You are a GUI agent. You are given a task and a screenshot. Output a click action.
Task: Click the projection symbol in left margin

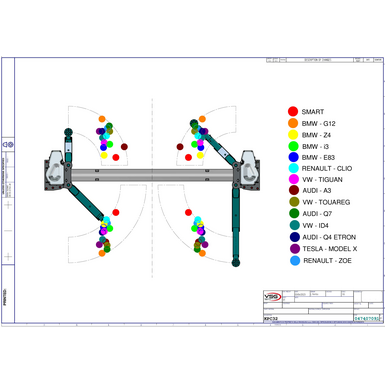point(8,145)
